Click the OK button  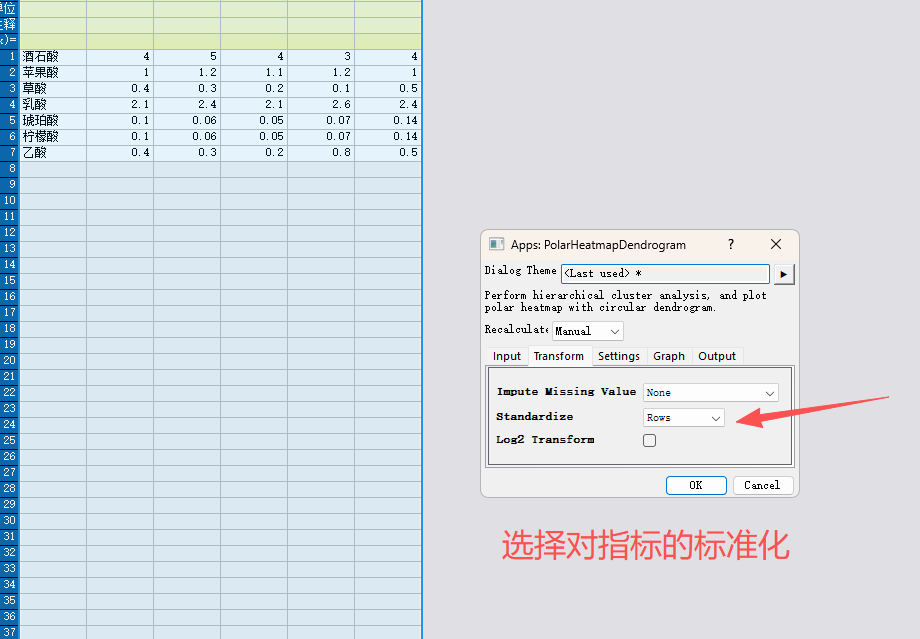click(696, 485)
